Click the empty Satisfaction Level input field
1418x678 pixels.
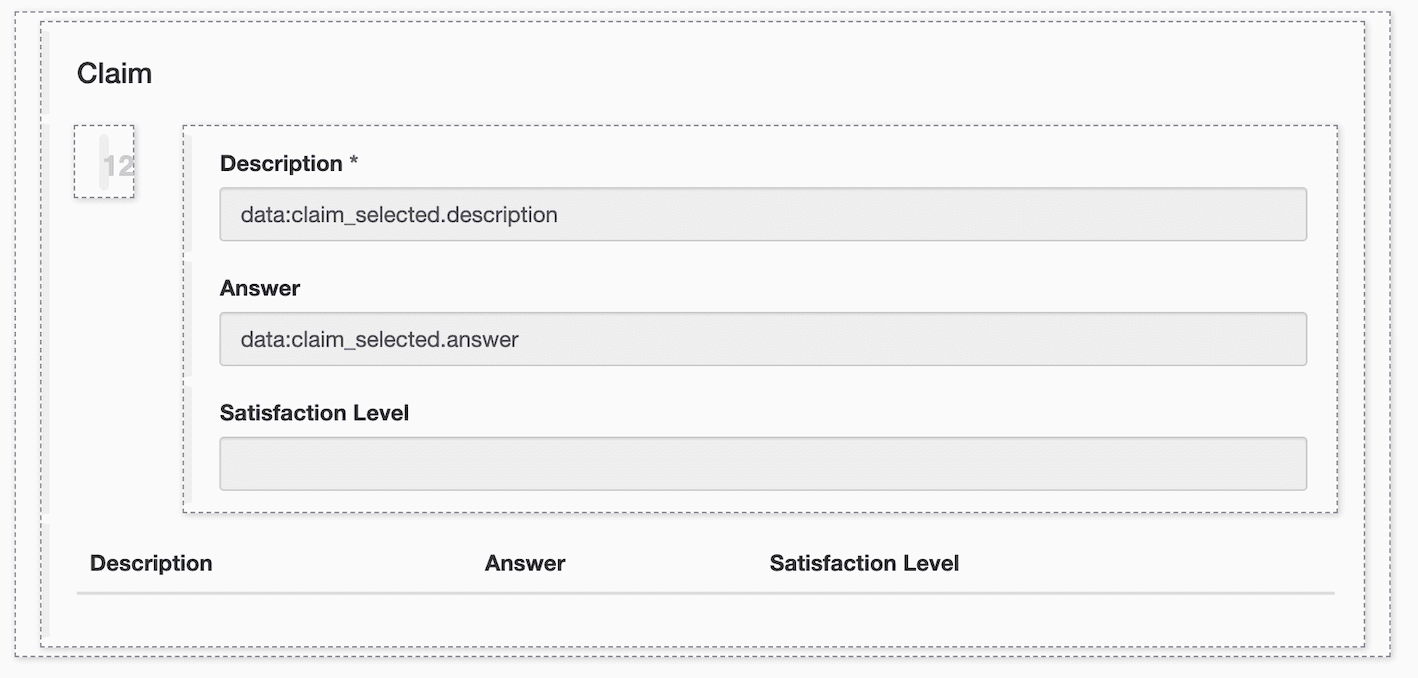[x=763, y=463]
